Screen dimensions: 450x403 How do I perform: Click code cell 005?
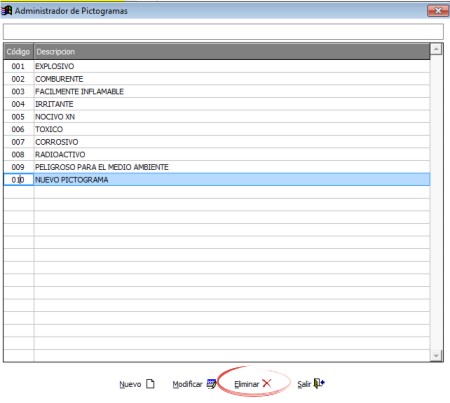coord(18,117)
